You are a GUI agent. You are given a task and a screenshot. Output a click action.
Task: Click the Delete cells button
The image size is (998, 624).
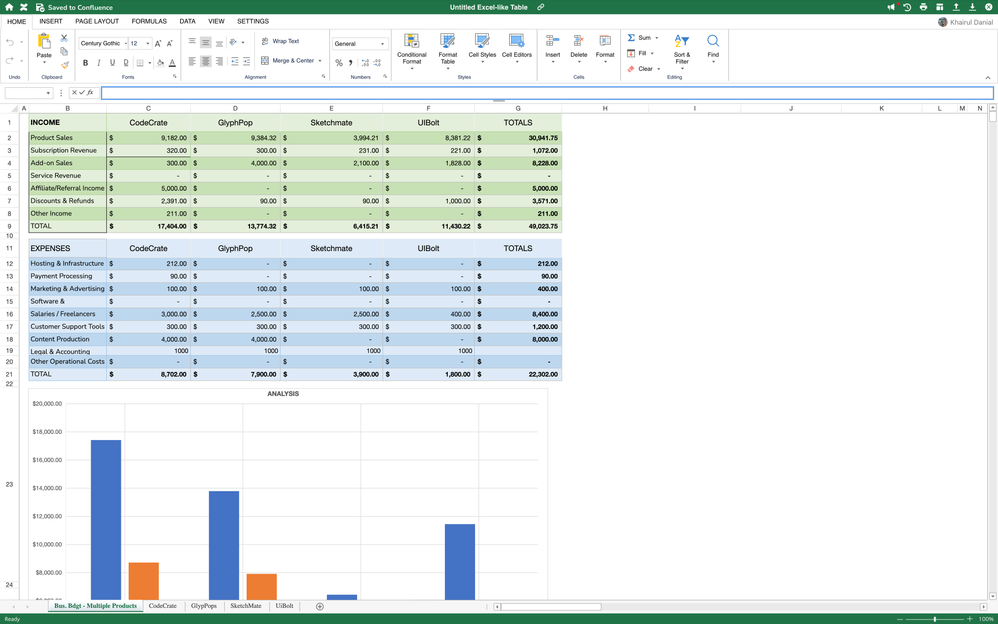click(579, 48)
